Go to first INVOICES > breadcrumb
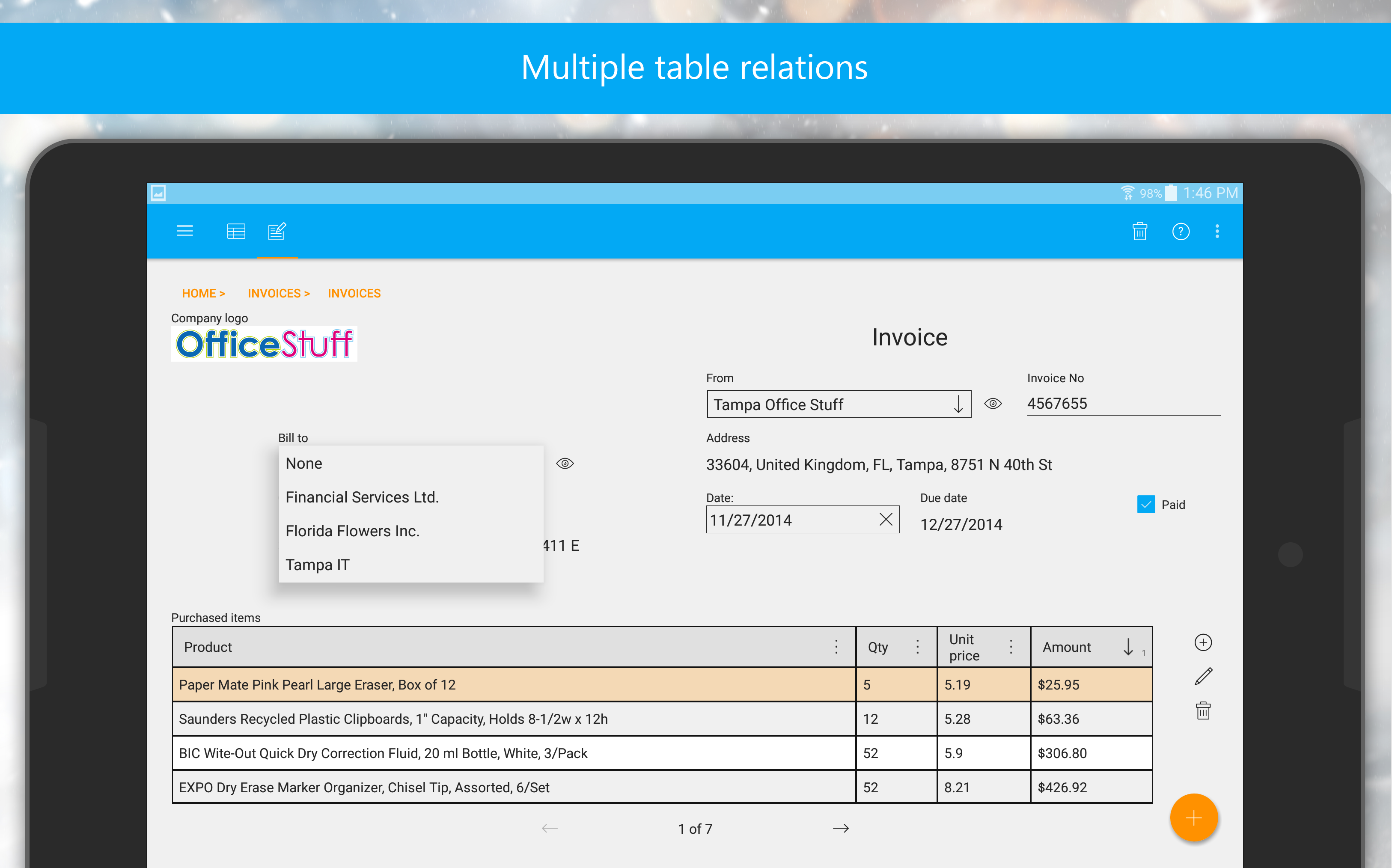 (x=278, y=293)
